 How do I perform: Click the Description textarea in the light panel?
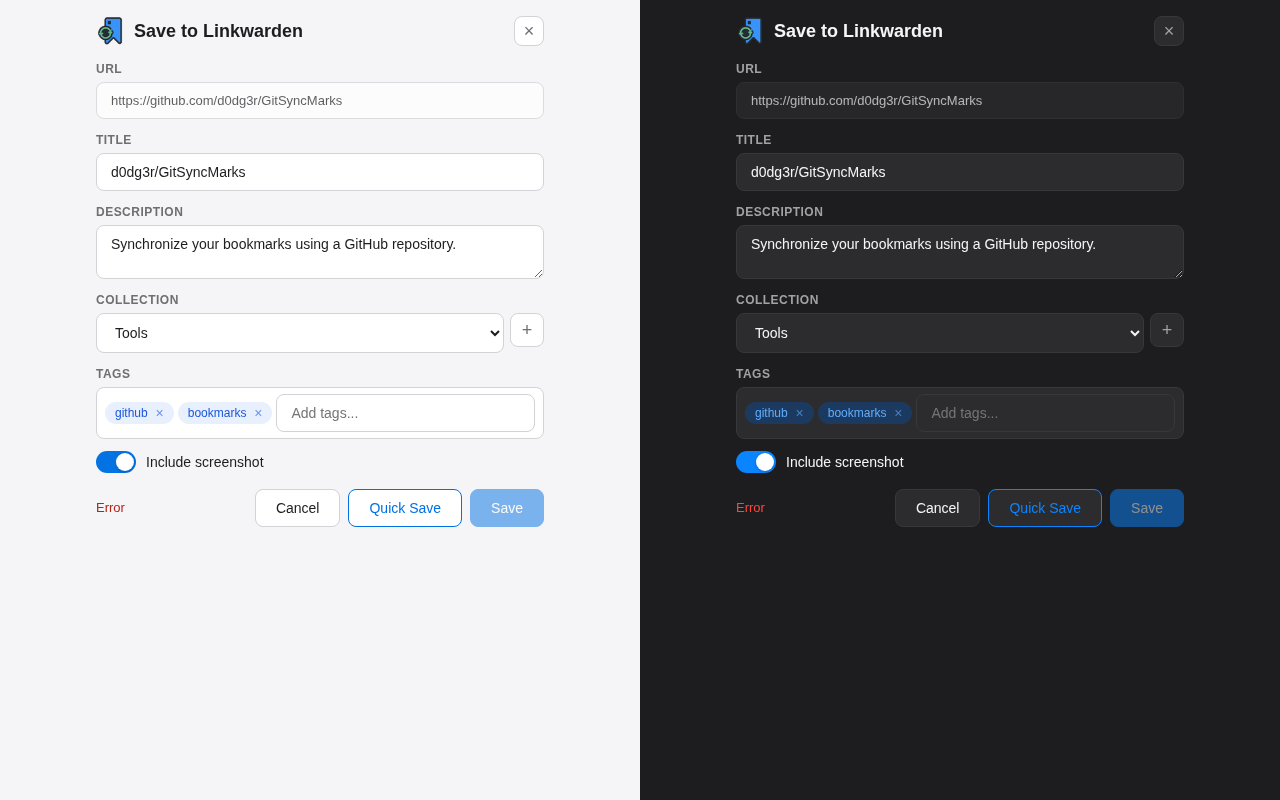click(320, 252)
